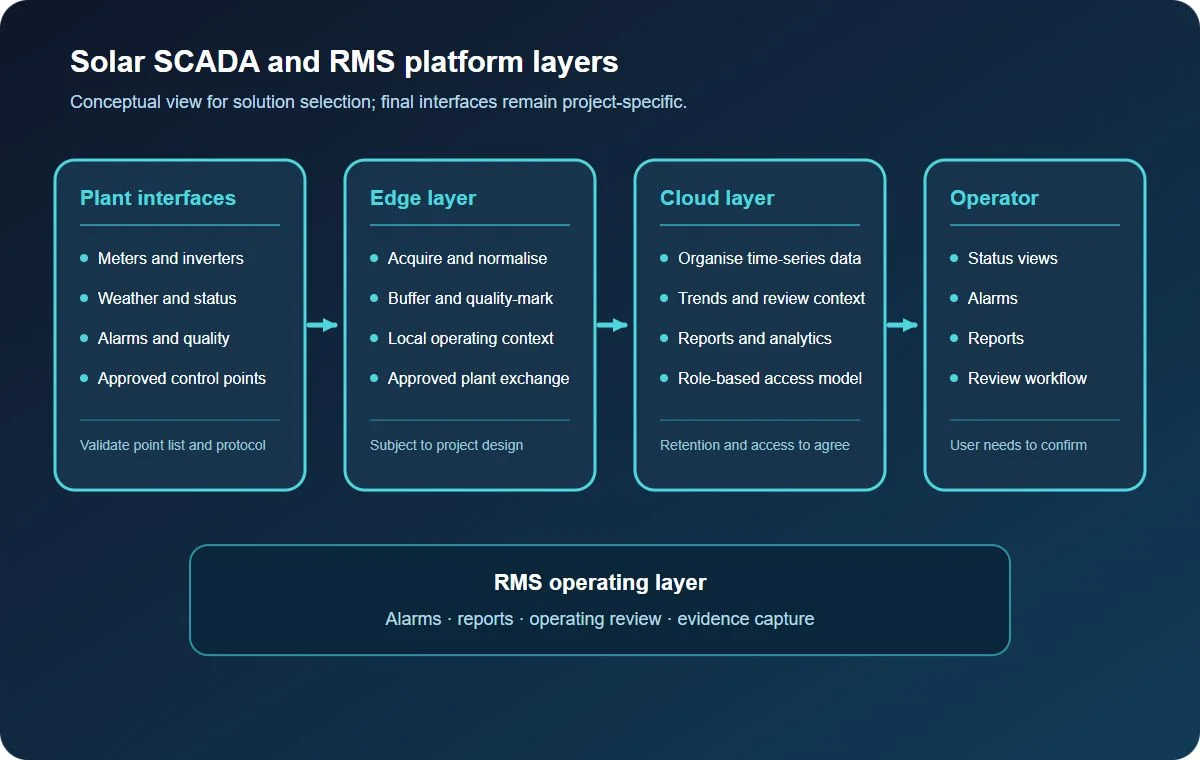Image resolution: width=1200 pixels, height=760 pixels.
Task: Click 'Alarms' in Operator card
Action: pos(993,298)
